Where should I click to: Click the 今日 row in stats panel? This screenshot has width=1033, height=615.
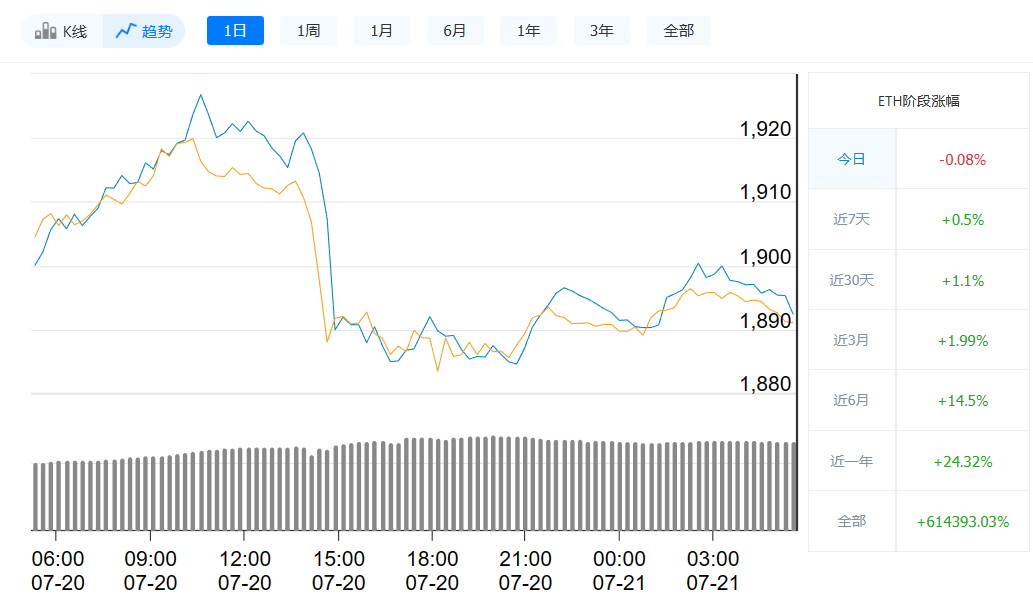point(851,158)
